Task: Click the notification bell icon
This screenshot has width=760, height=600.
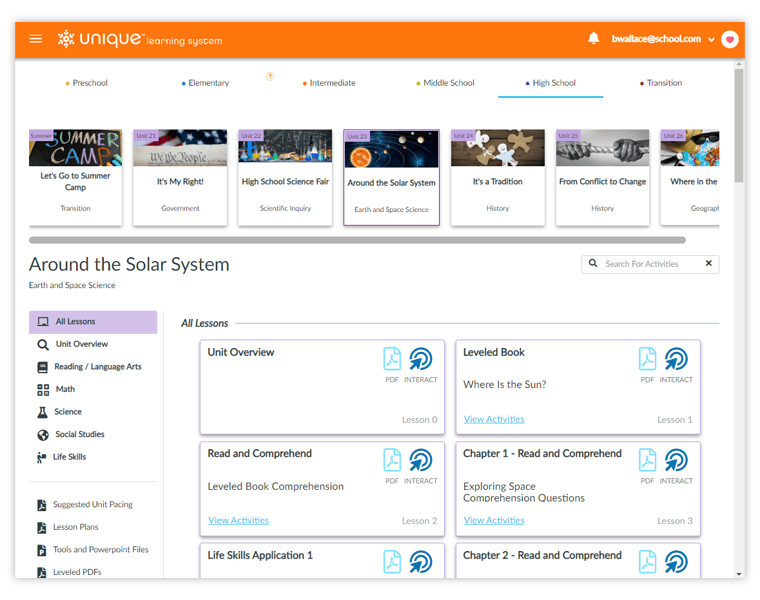Action: click(594, 39)
